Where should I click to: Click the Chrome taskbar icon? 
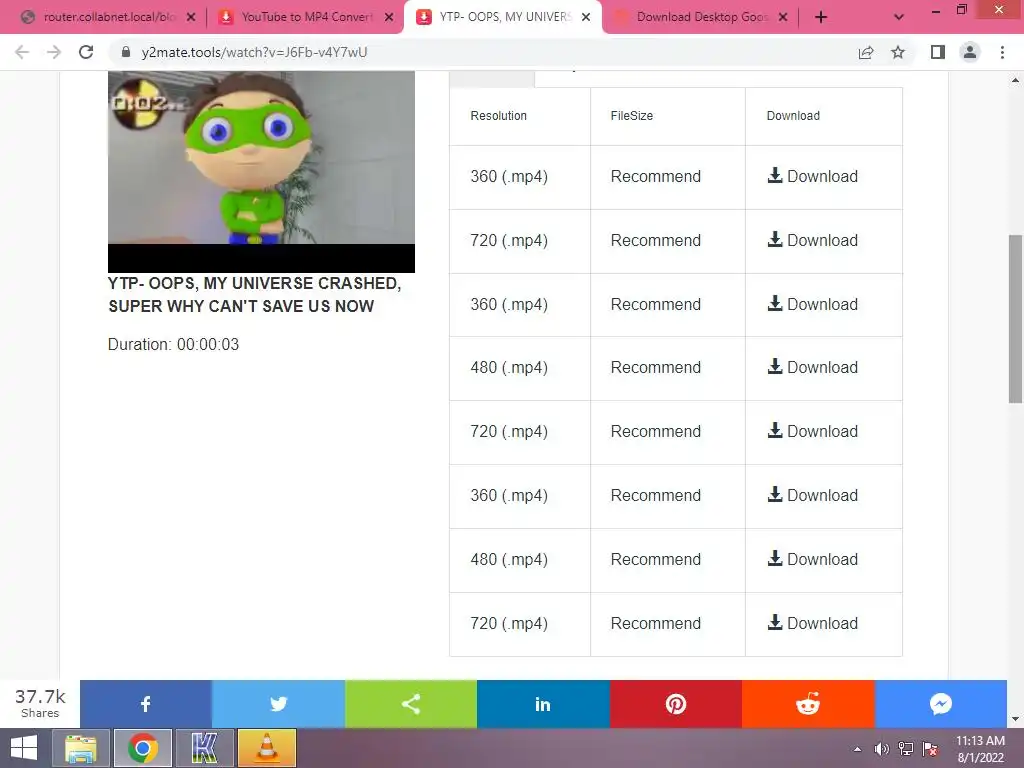pyautogui.click(x=143, y=748)
